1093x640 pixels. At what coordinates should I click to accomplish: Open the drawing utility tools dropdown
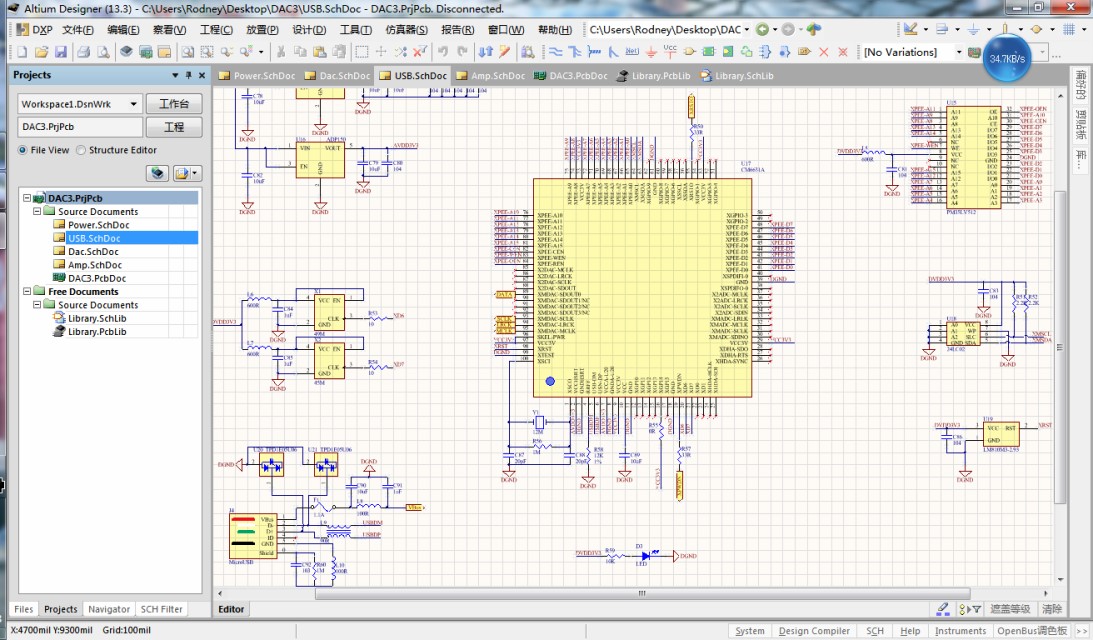pyautogui.click(x=926, y=29)
